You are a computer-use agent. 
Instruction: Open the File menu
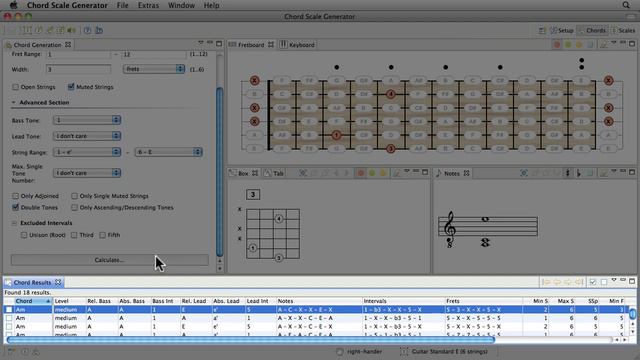(x=122, y=5)
